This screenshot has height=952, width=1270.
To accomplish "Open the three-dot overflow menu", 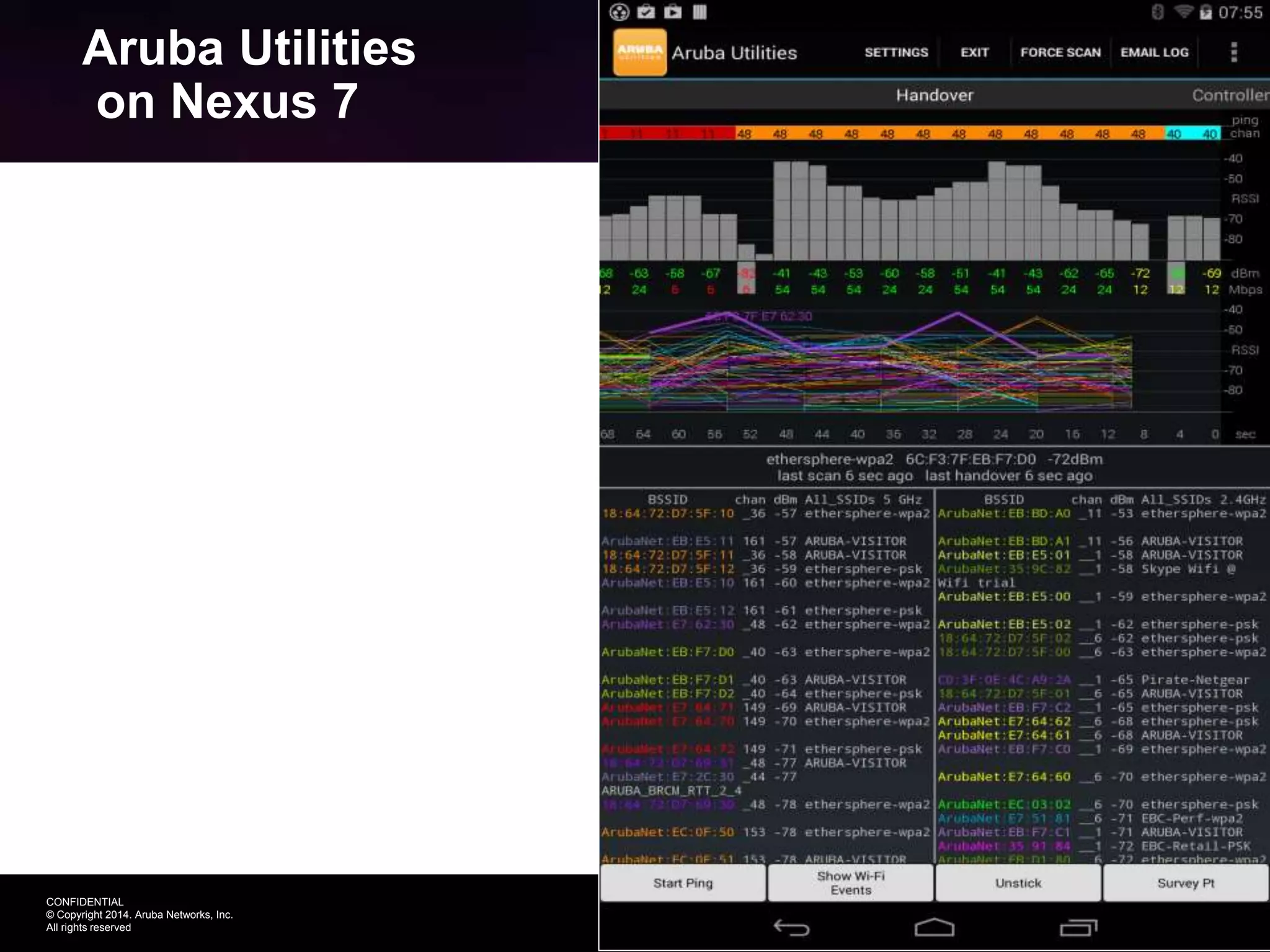I will click(1234, 53).
